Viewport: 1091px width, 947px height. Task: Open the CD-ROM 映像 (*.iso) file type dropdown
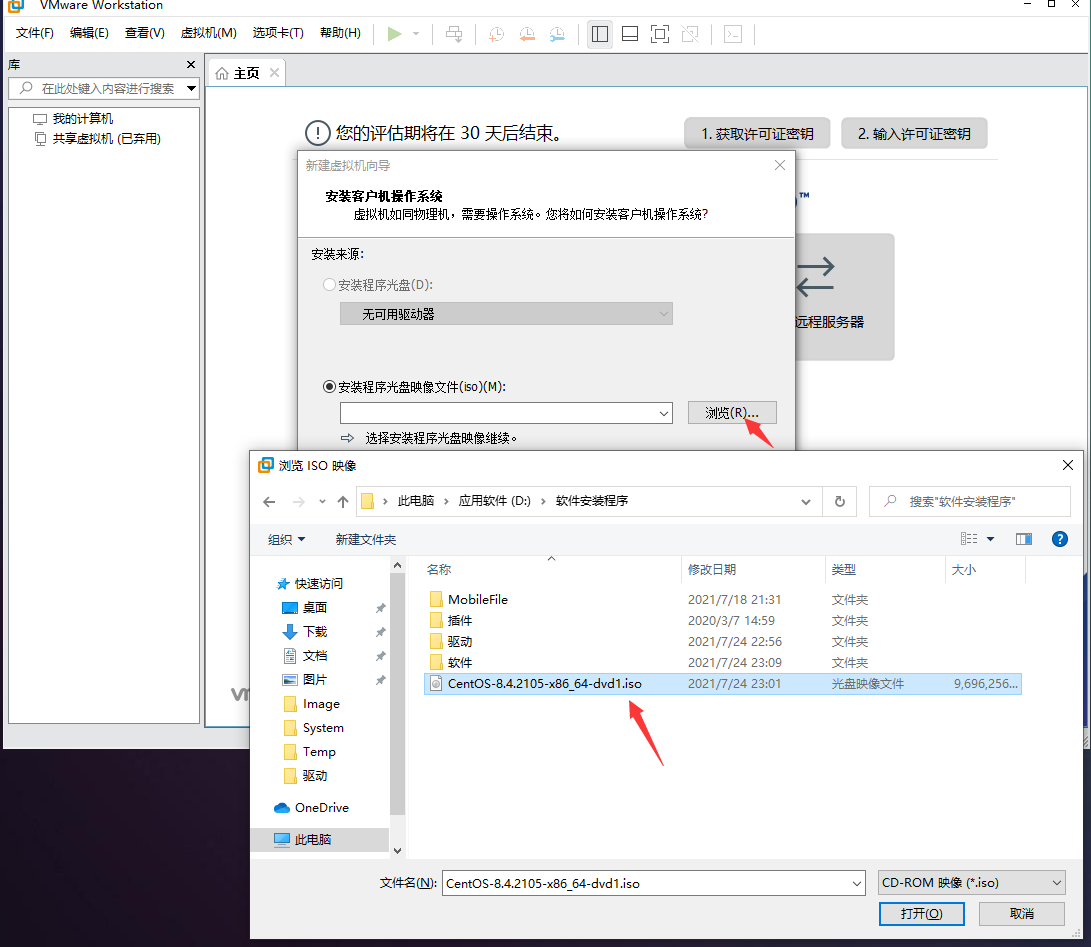click(970, 882)
